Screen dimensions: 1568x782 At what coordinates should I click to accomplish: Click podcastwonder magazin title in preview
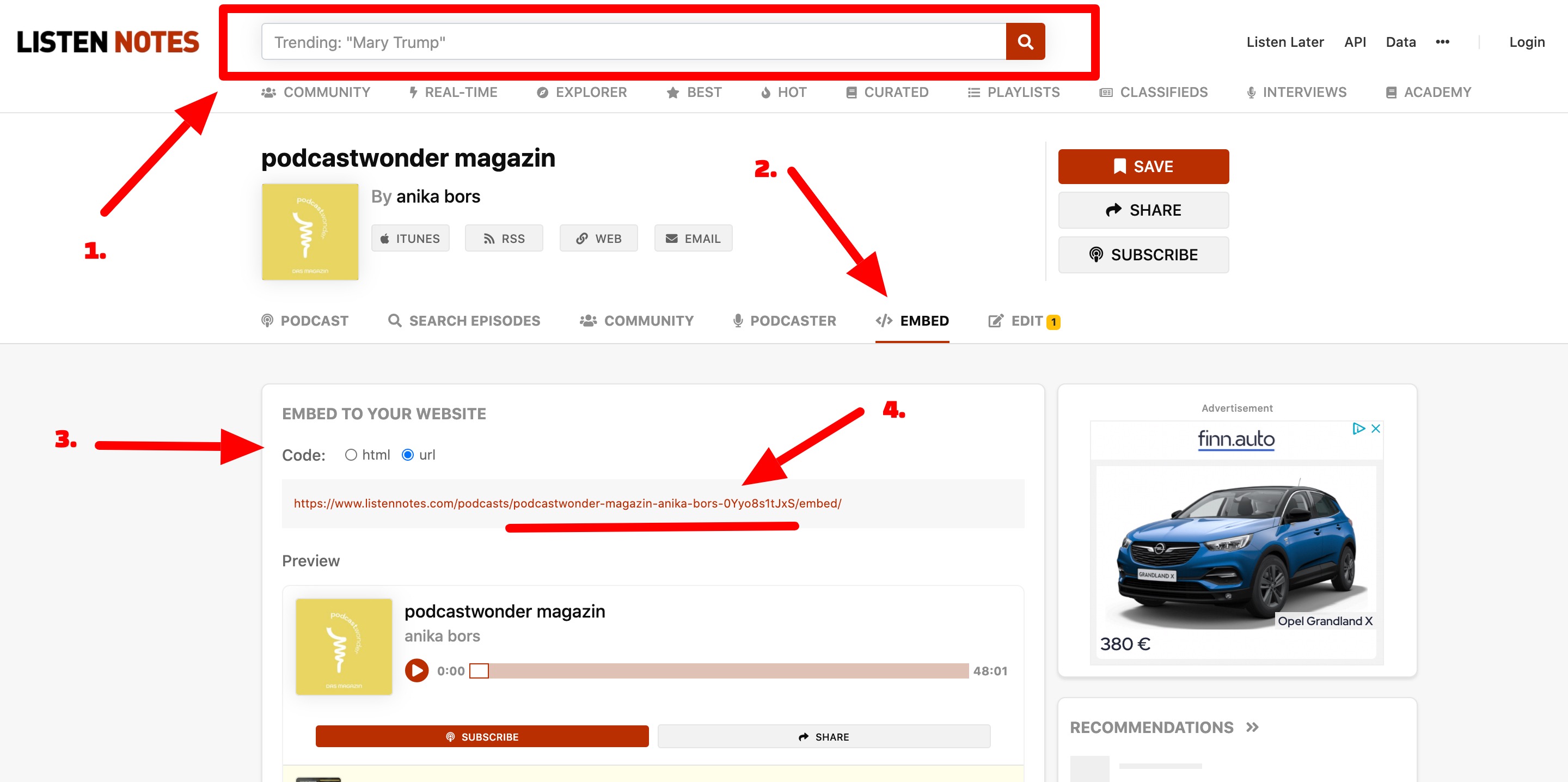505,611
